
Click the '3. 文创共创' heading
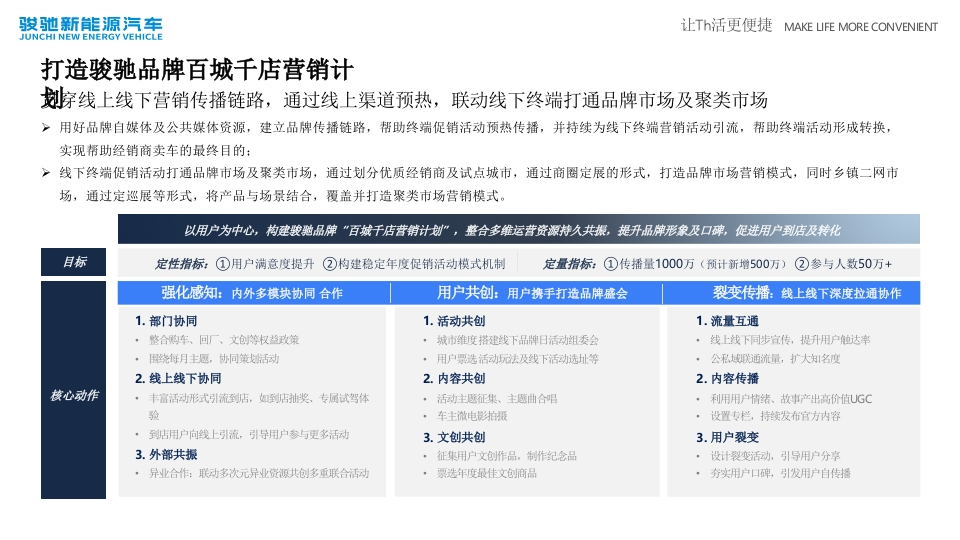coord(454,437)
